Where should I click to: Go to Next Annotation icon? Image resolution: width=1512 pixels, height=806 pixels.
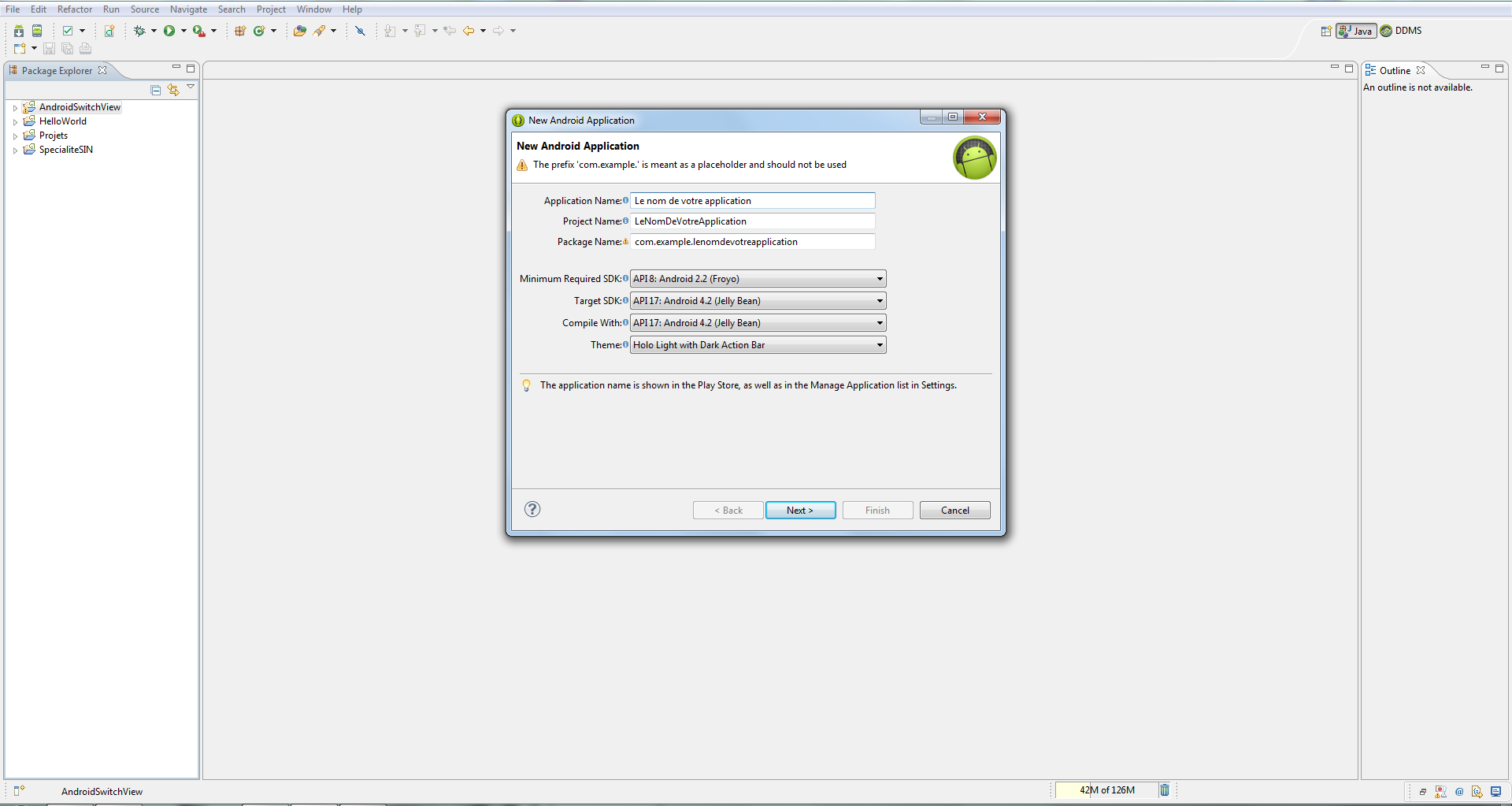point(390,31)
